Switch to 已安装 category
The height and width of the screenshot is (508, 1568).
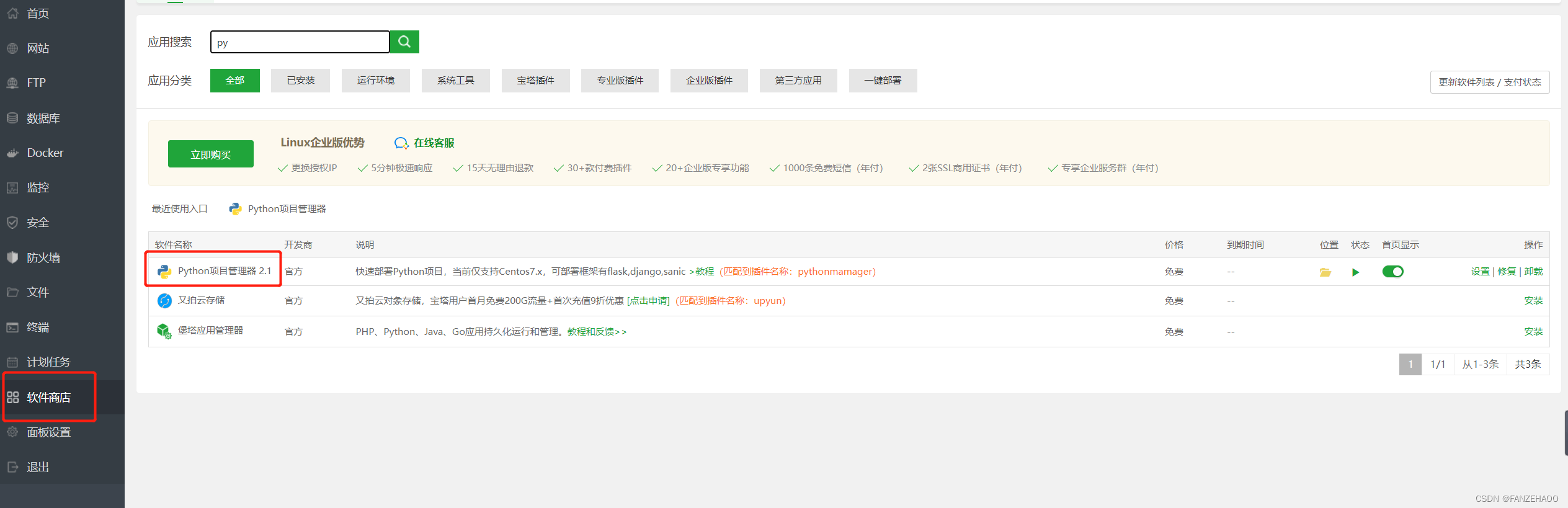301,81
